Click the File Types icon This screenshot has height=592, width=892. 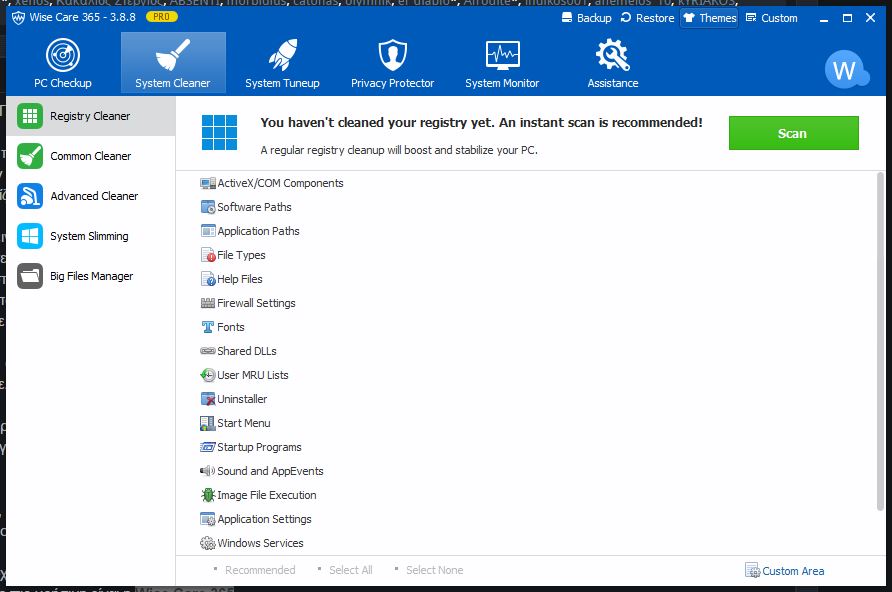(208, 255)
